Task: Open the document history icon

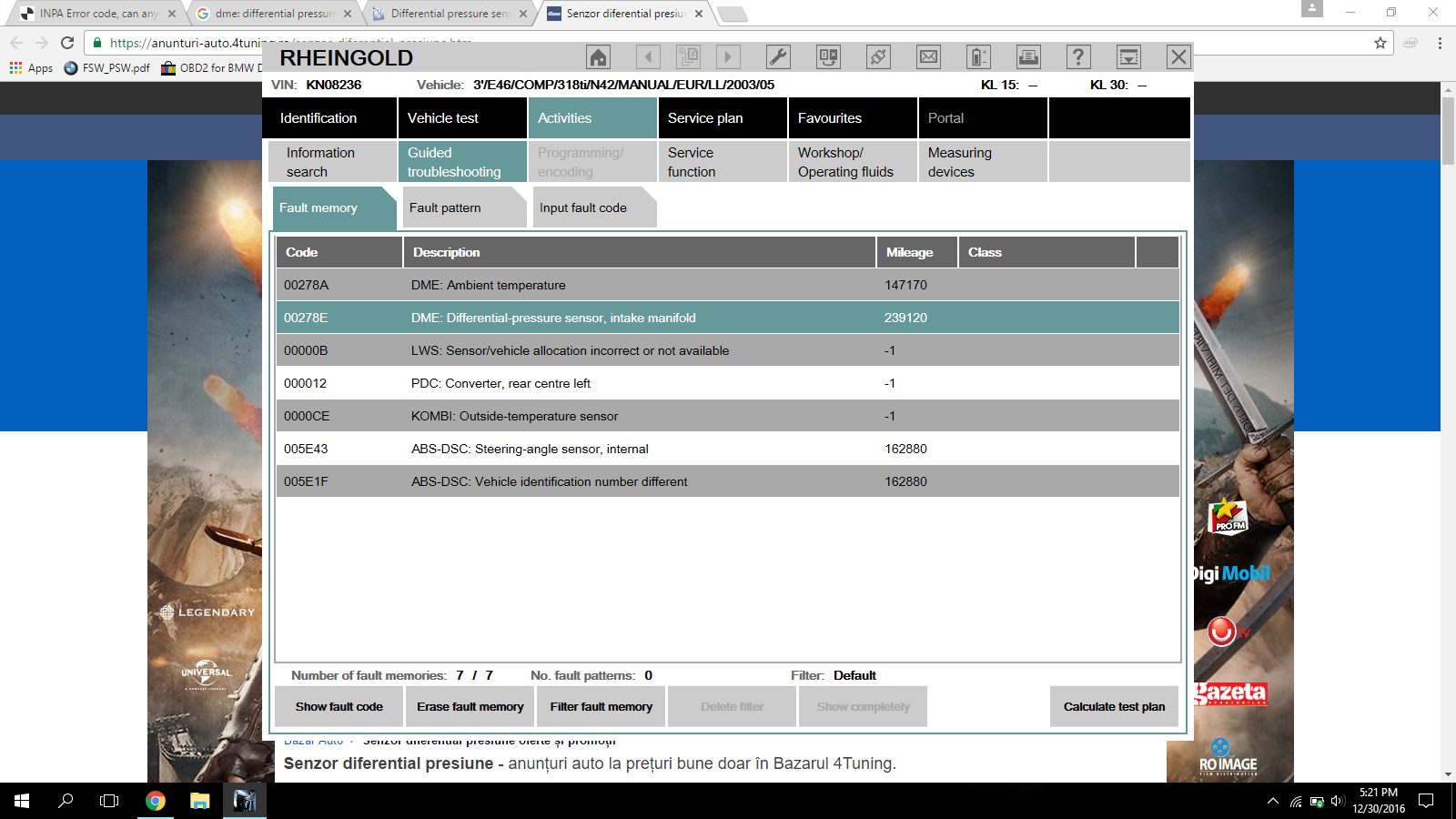Action: [x=688, y=57]
